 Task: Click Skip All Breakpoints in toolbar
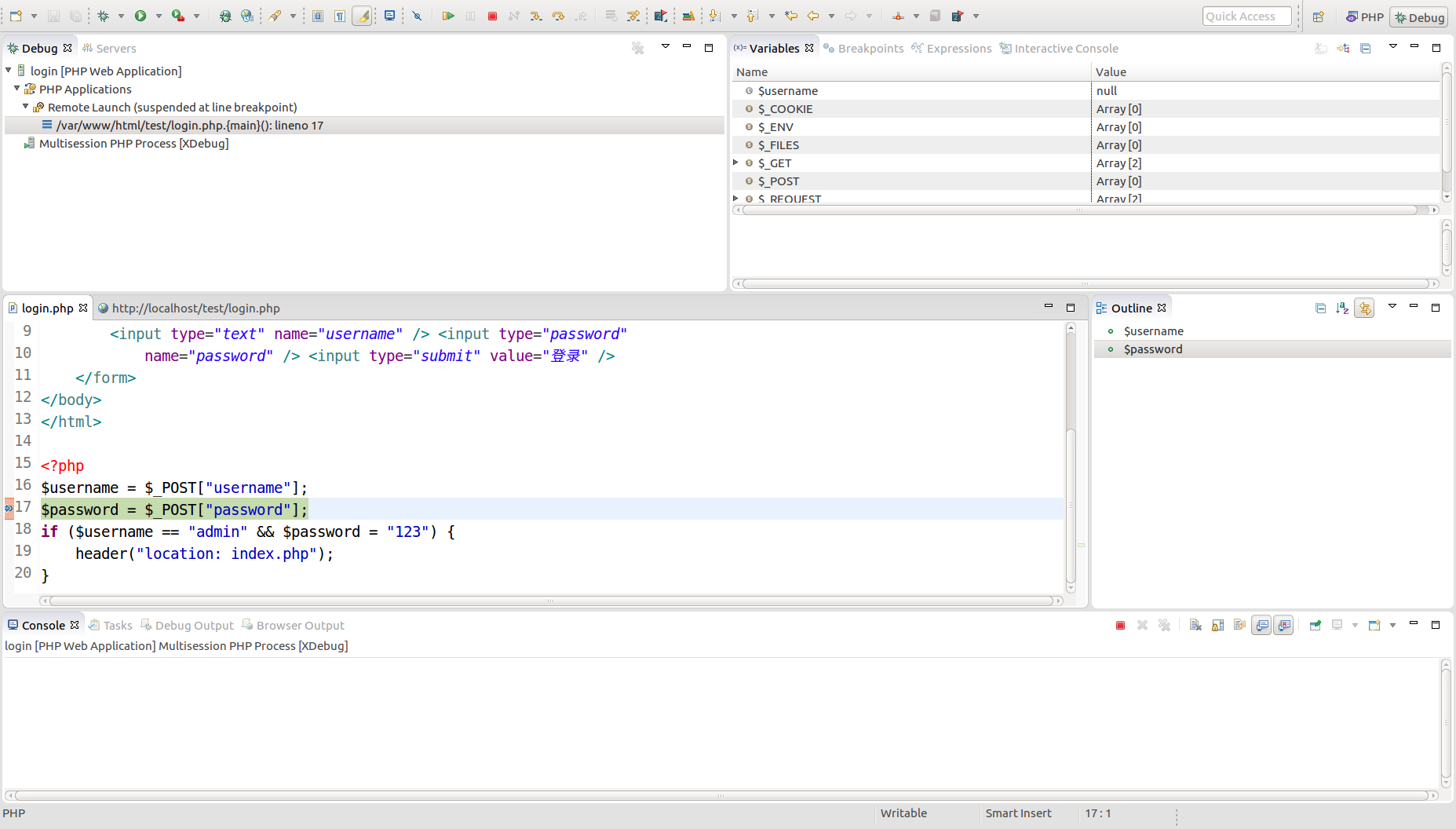417,16
